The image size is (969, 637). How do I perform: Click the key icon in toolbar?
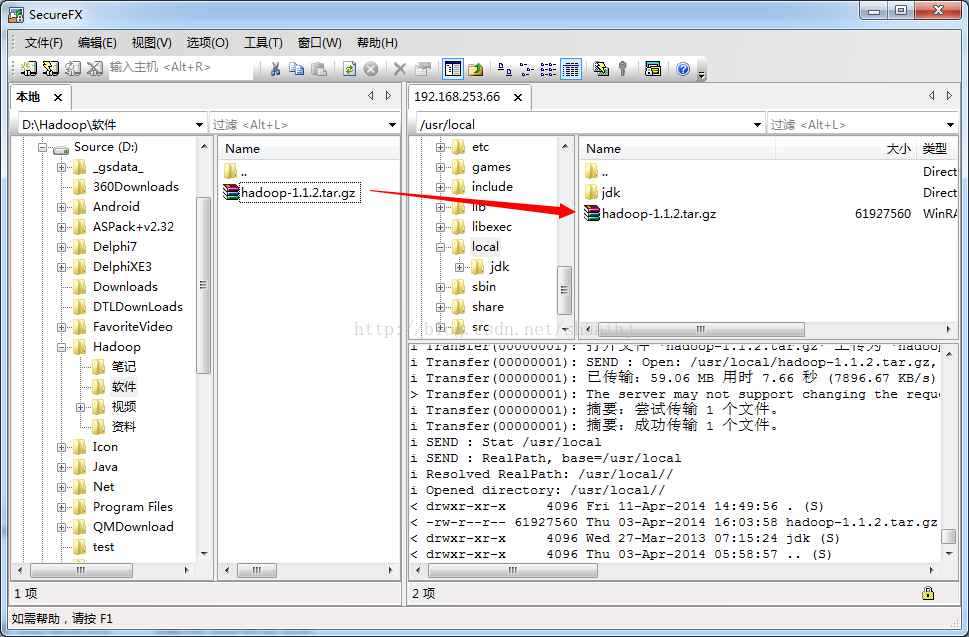tap(623, 69)
